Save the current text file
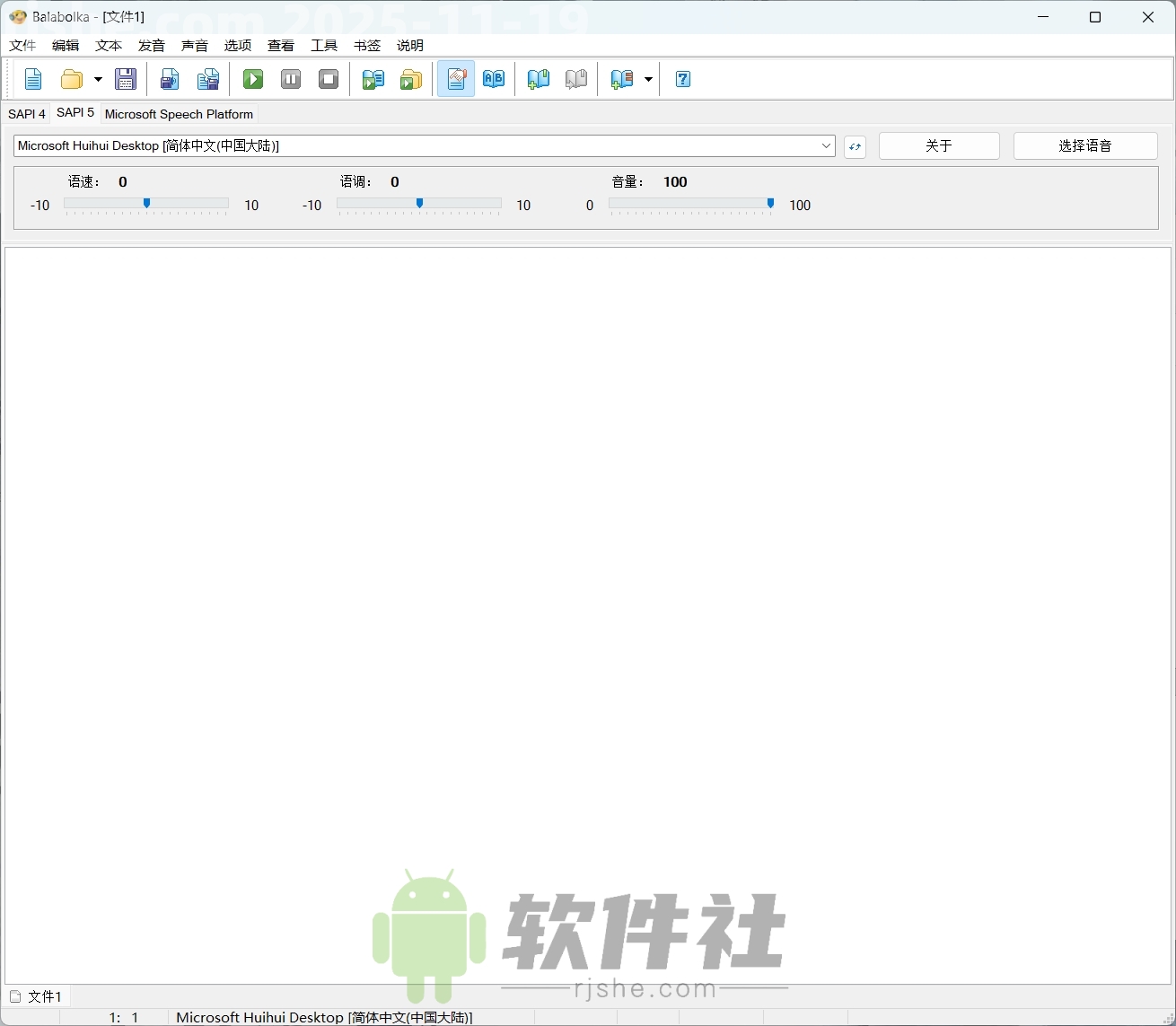The height and width of the screenshot is (1026, 1176). point(126,79)
